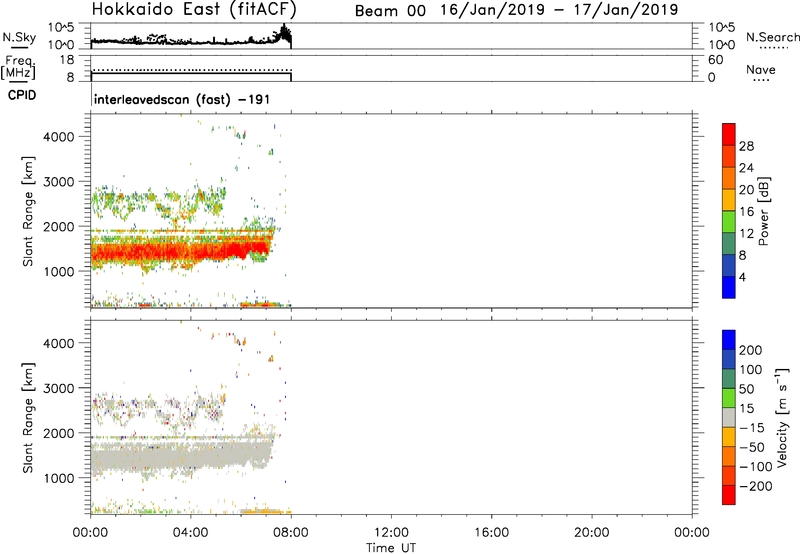Click the '4000' tick of the power panel
Screen dimensions: 800x554
pyautogui.click(x=58, y=137)
